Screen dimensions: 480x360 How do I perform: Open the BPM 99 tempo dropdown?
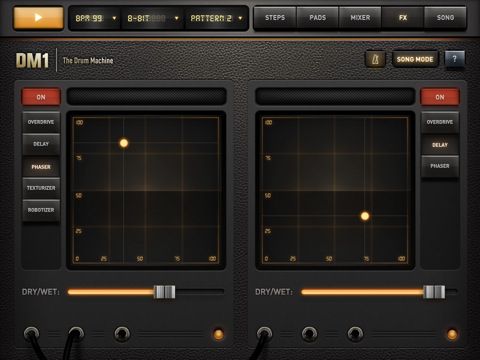tap(95, 18)
